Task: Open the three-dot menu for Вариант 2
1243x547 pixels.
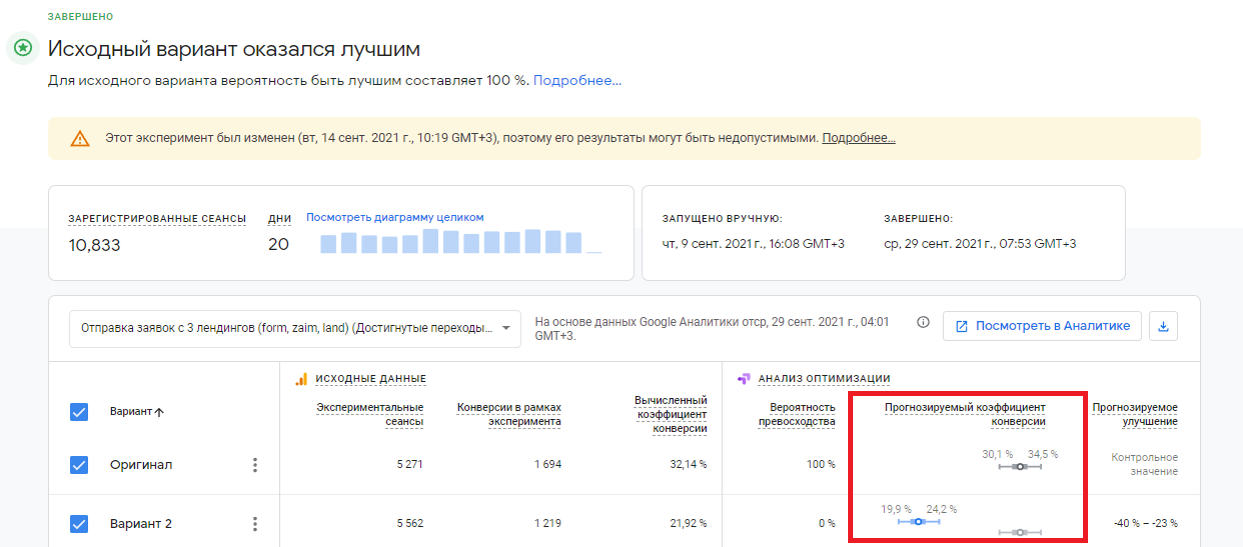Action: click(255, 524)
